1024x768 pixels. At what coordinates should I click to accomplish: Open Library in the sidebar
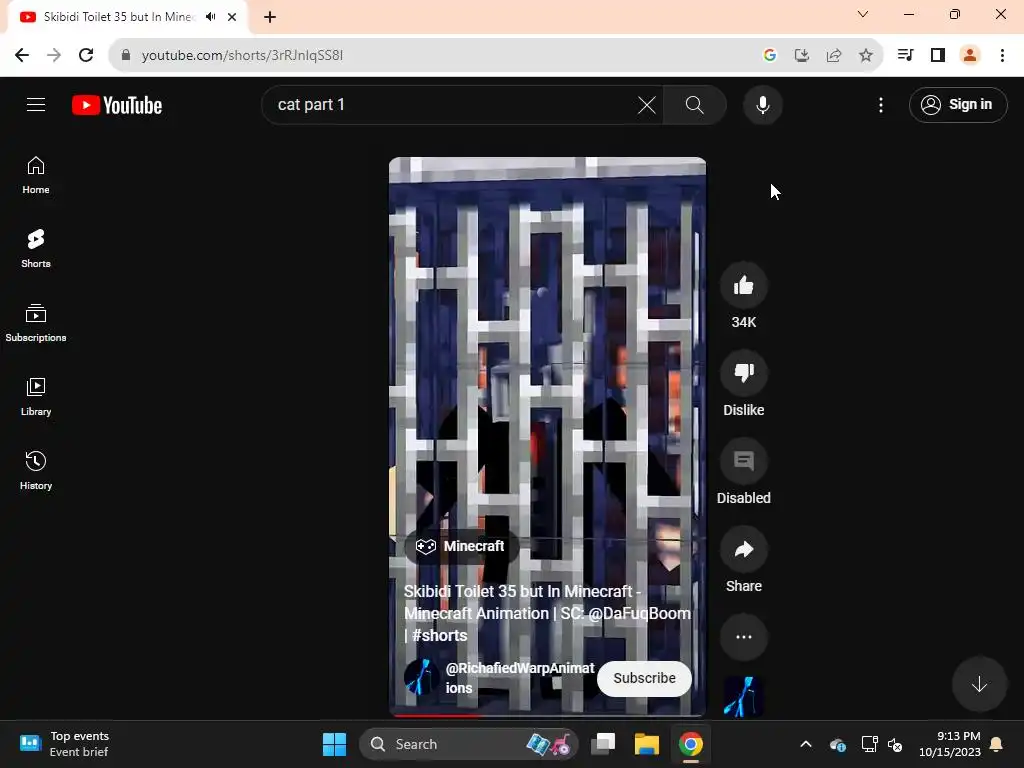[x=36, y=397]
